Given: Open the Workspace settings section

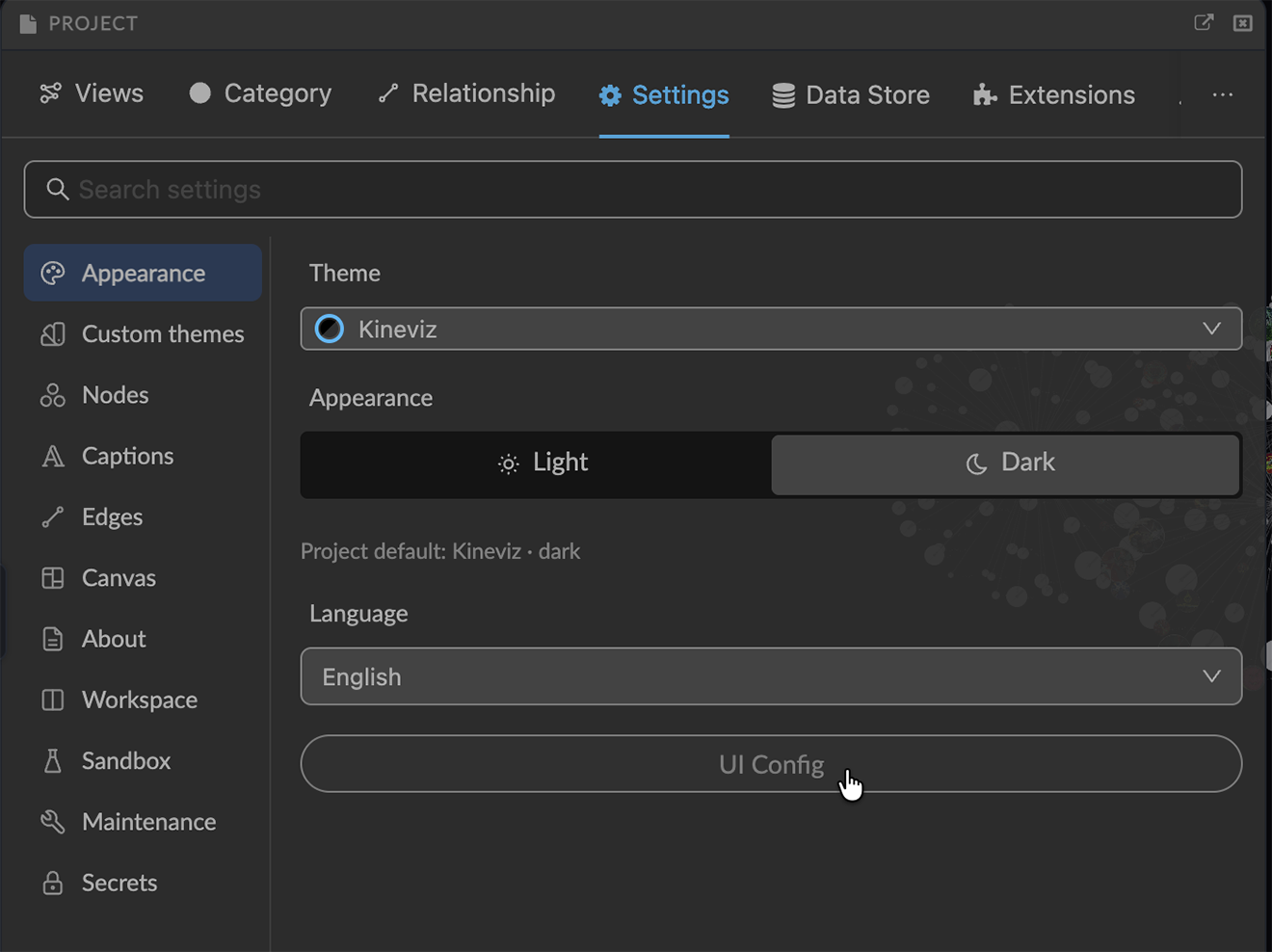Looking at the screenshot, I should [x=143, y=700].
